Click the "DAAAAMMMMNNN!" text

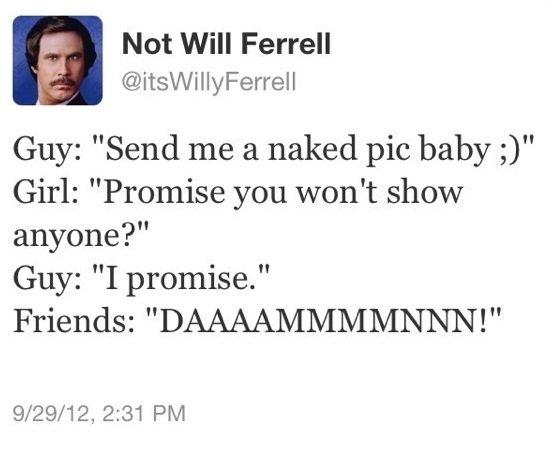coord(323,320)
